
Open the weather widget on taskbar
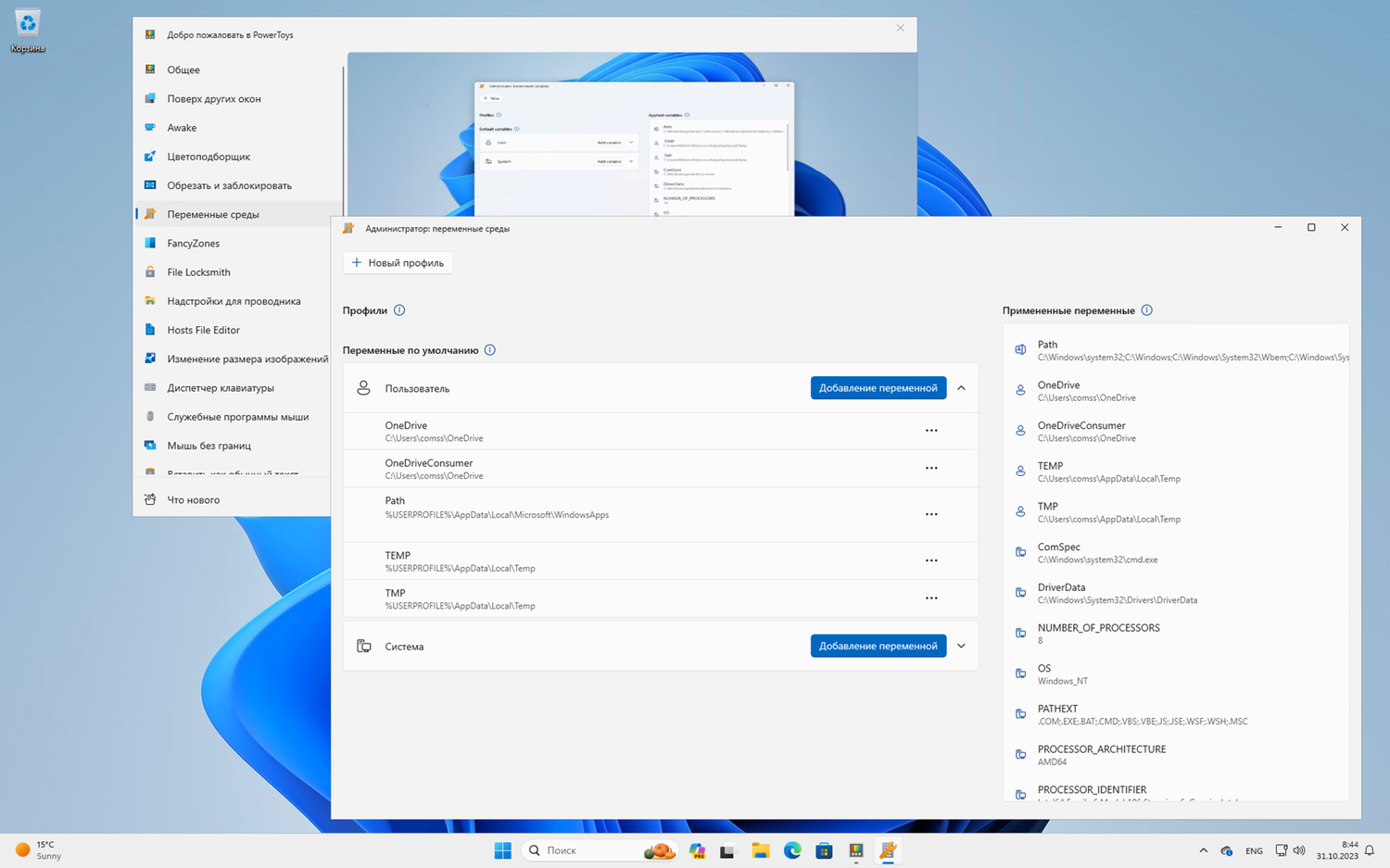[38, 850]
